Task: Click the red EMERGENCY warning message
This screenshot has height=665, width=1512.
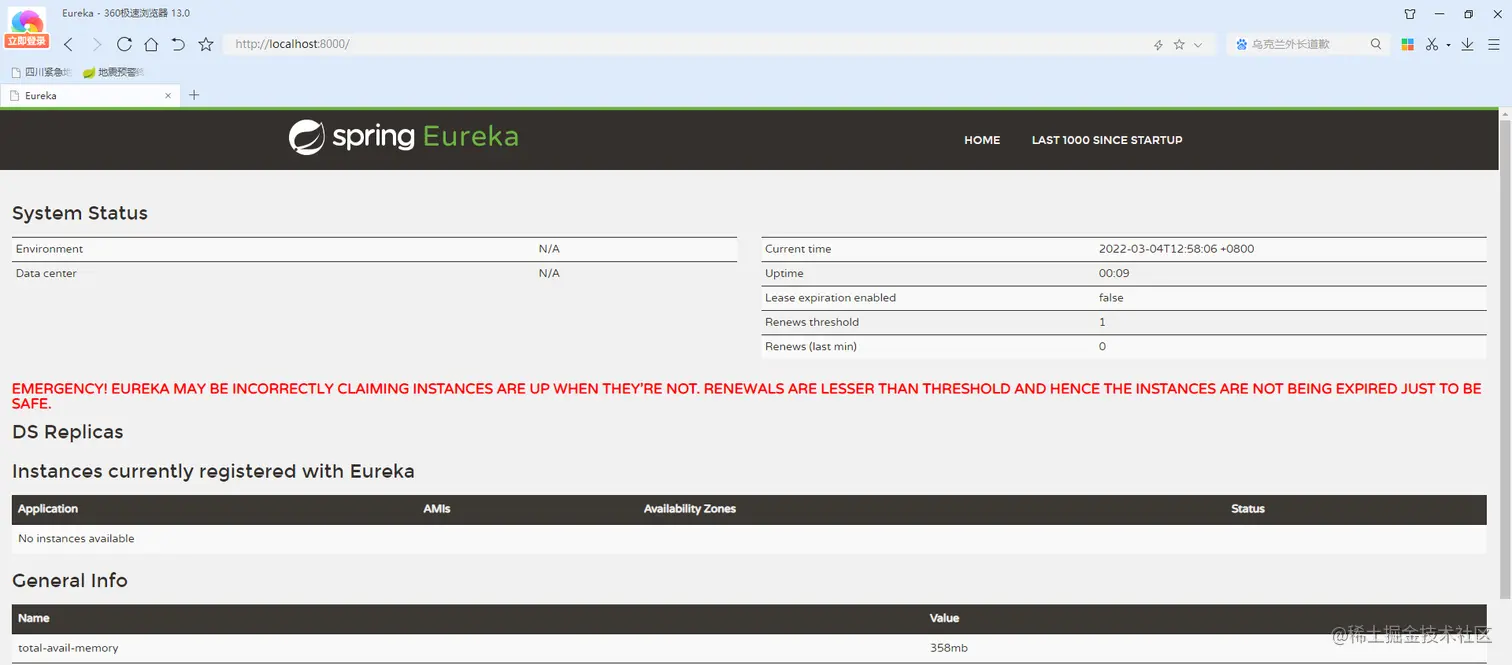Action: click(747, 396)
